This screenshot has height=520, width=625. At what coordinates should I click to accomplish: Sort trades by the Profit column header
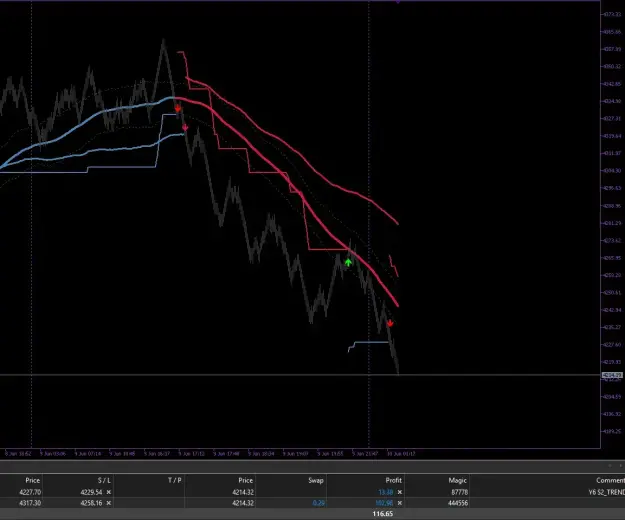click(x=393, y=481)
